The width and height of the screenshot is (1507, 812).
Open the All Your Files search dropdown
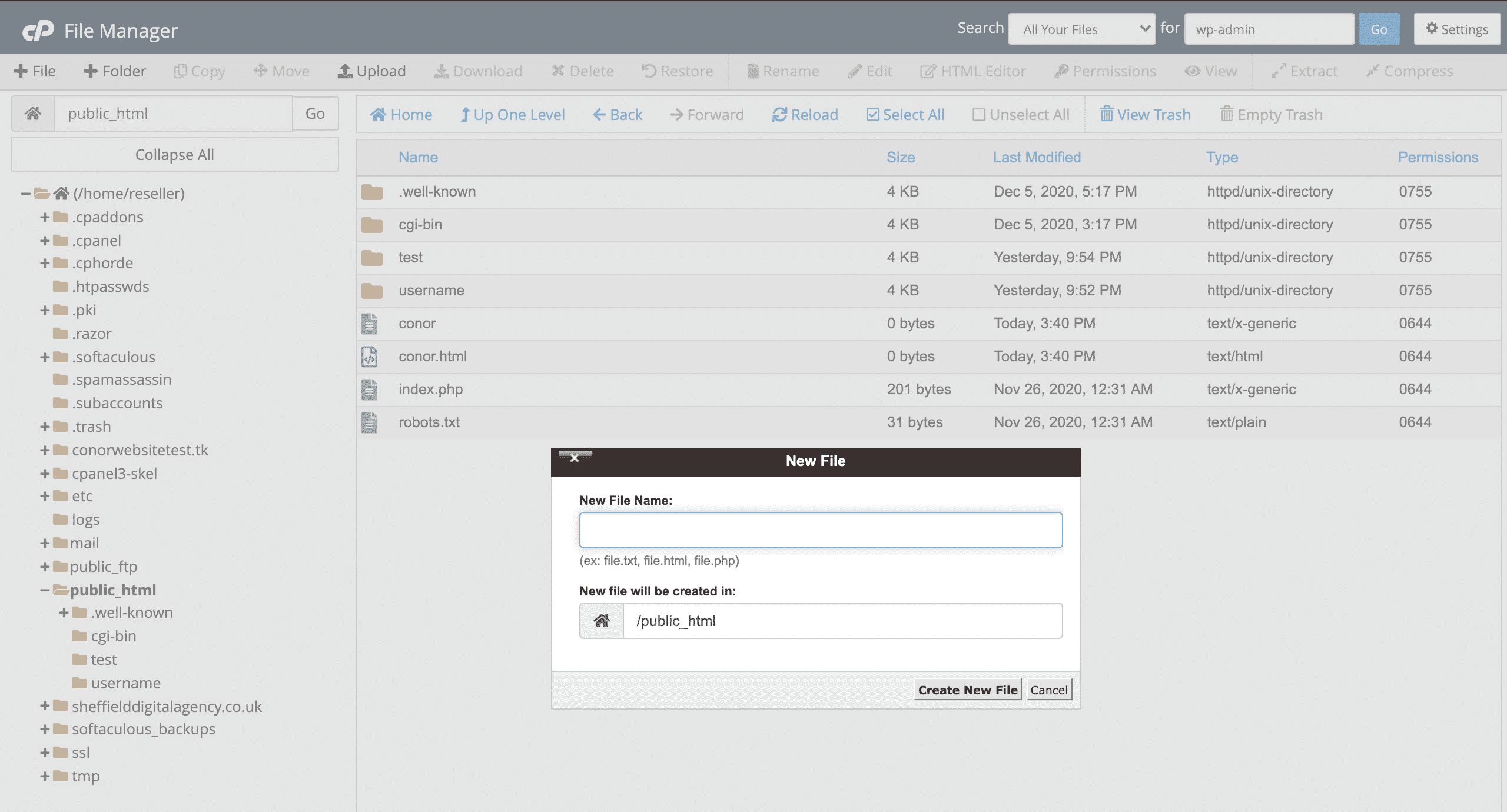coord(1082,29)
